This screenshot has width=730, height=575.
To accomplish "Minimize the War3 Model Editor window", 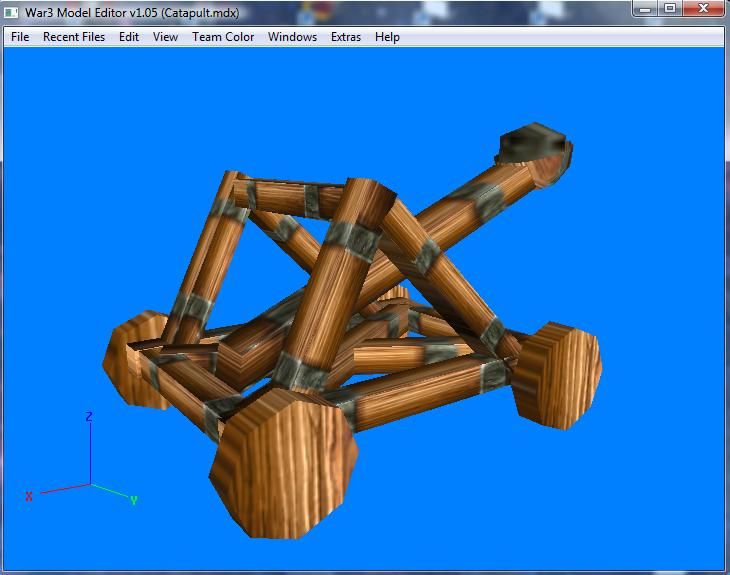I will pos(645,8).
